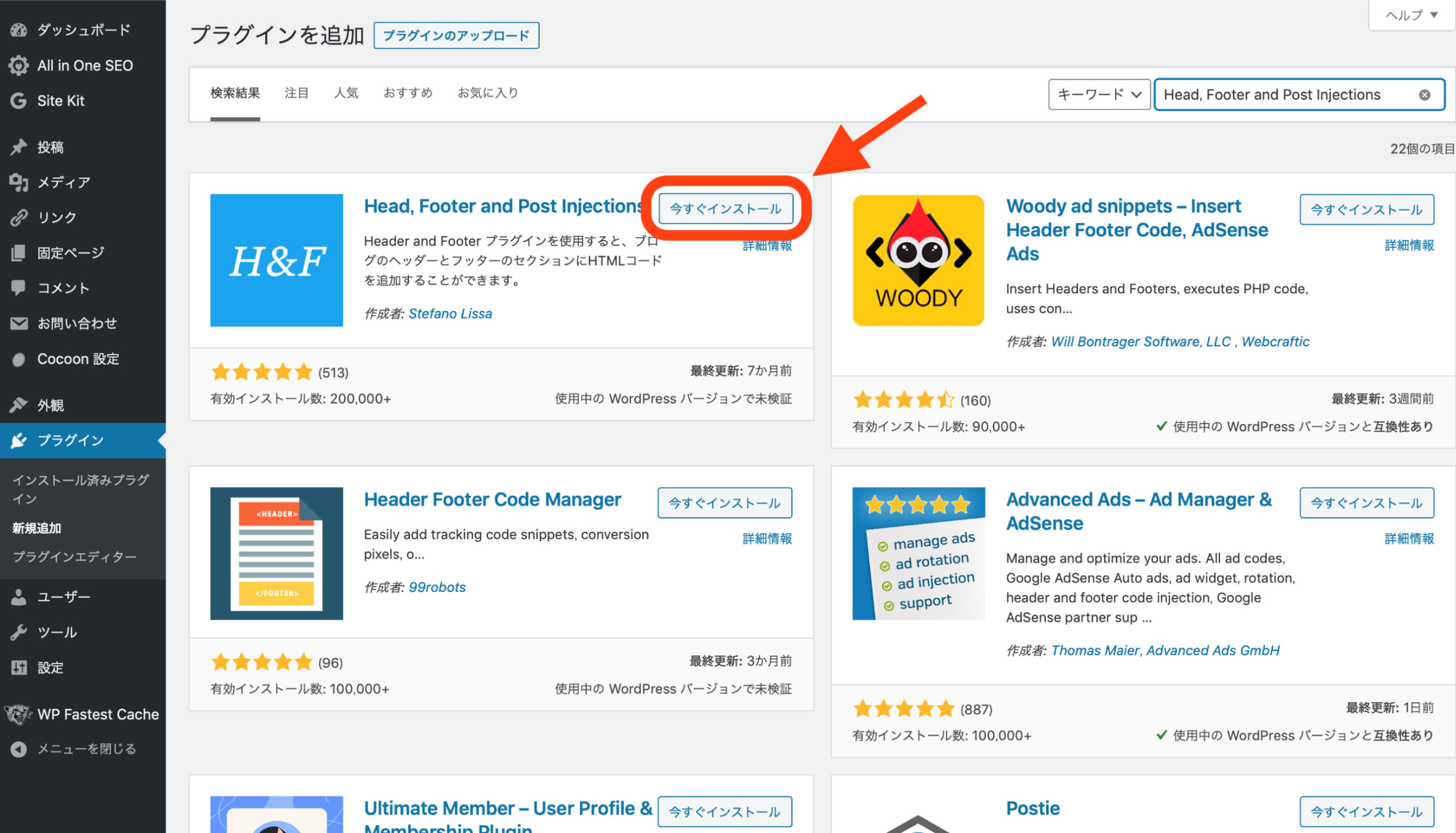Open the Woody plugin thumbnail

918,260
